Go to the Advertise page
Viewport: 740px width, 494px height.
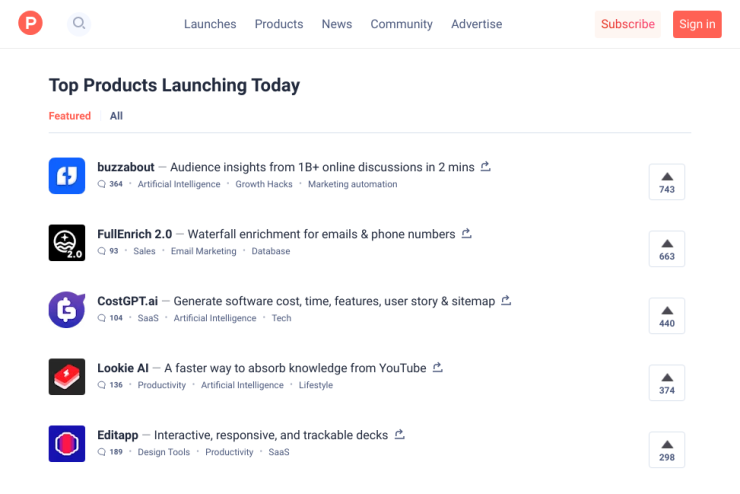[477, 24]
